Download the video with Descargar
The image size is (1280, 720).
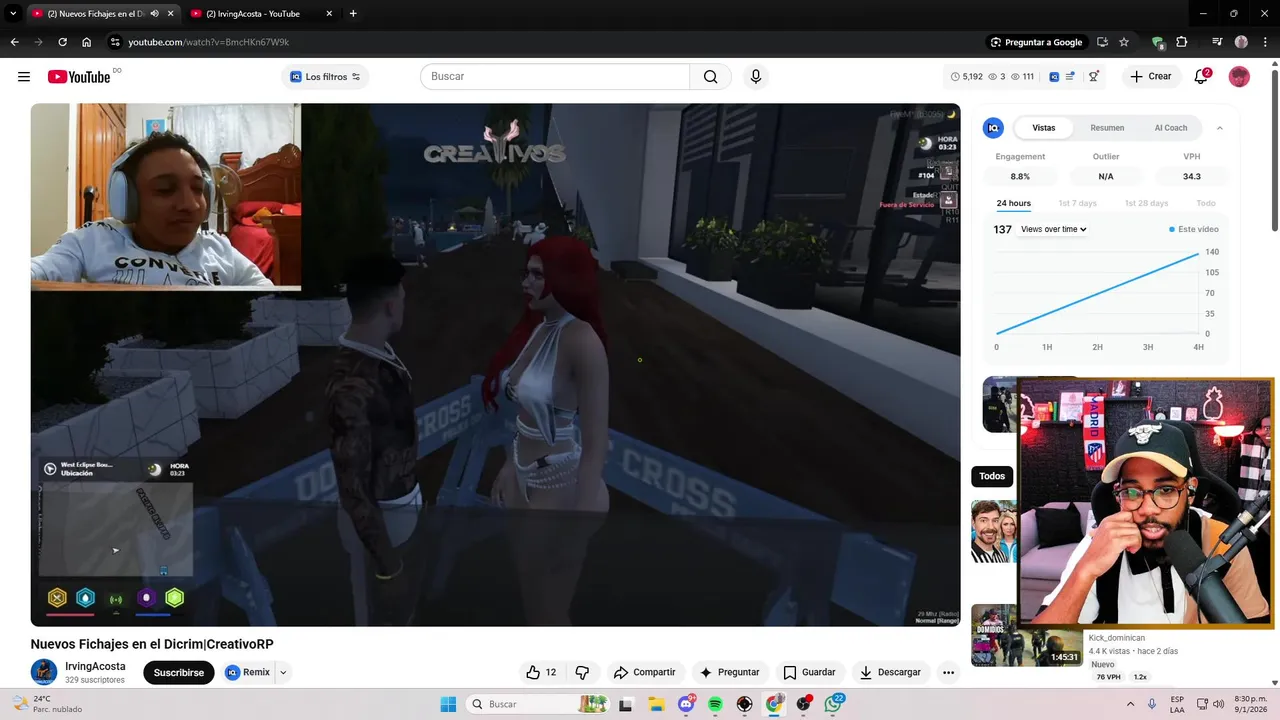pos(890,672)
